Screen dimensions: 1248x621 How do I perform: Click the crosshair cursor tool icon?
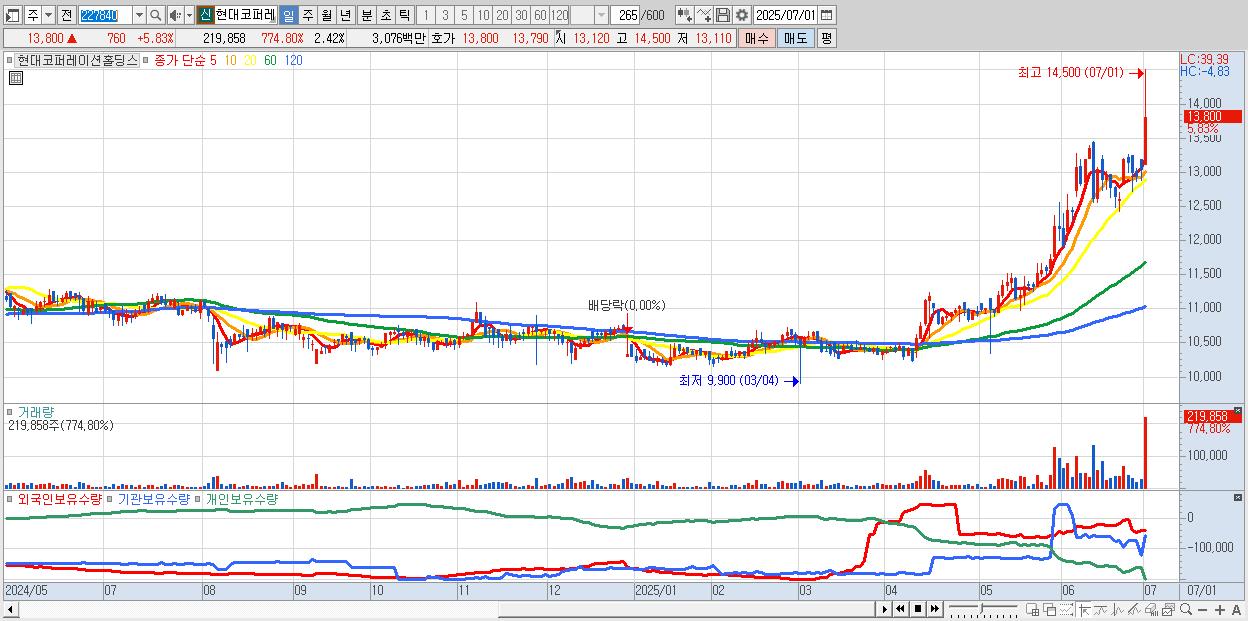[x=1084, y=610]
